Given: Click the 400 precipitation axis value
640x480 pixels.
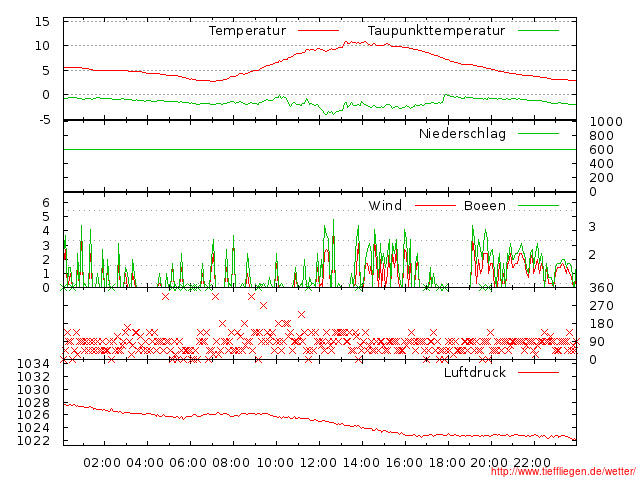Looking at the screenshot, I should 602,164.
